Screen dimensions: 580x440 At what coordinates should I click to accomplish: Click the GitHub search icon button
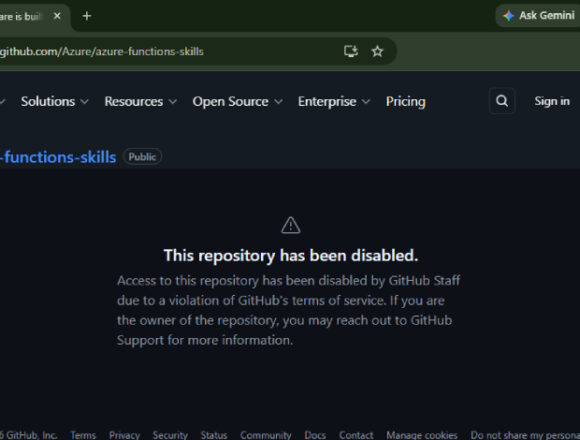(502, 101)
